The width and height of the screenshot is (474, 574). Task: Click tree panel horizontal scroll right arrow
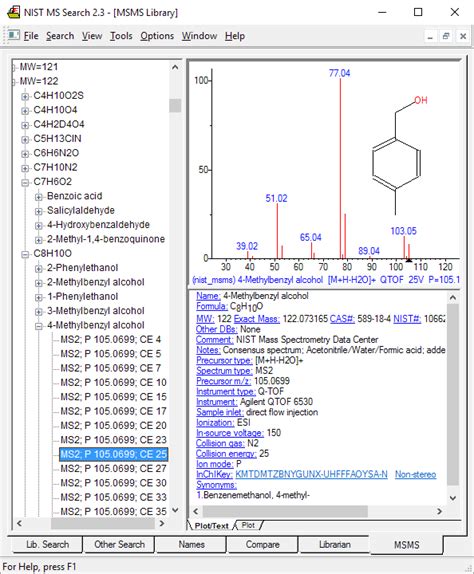point(162,524)
